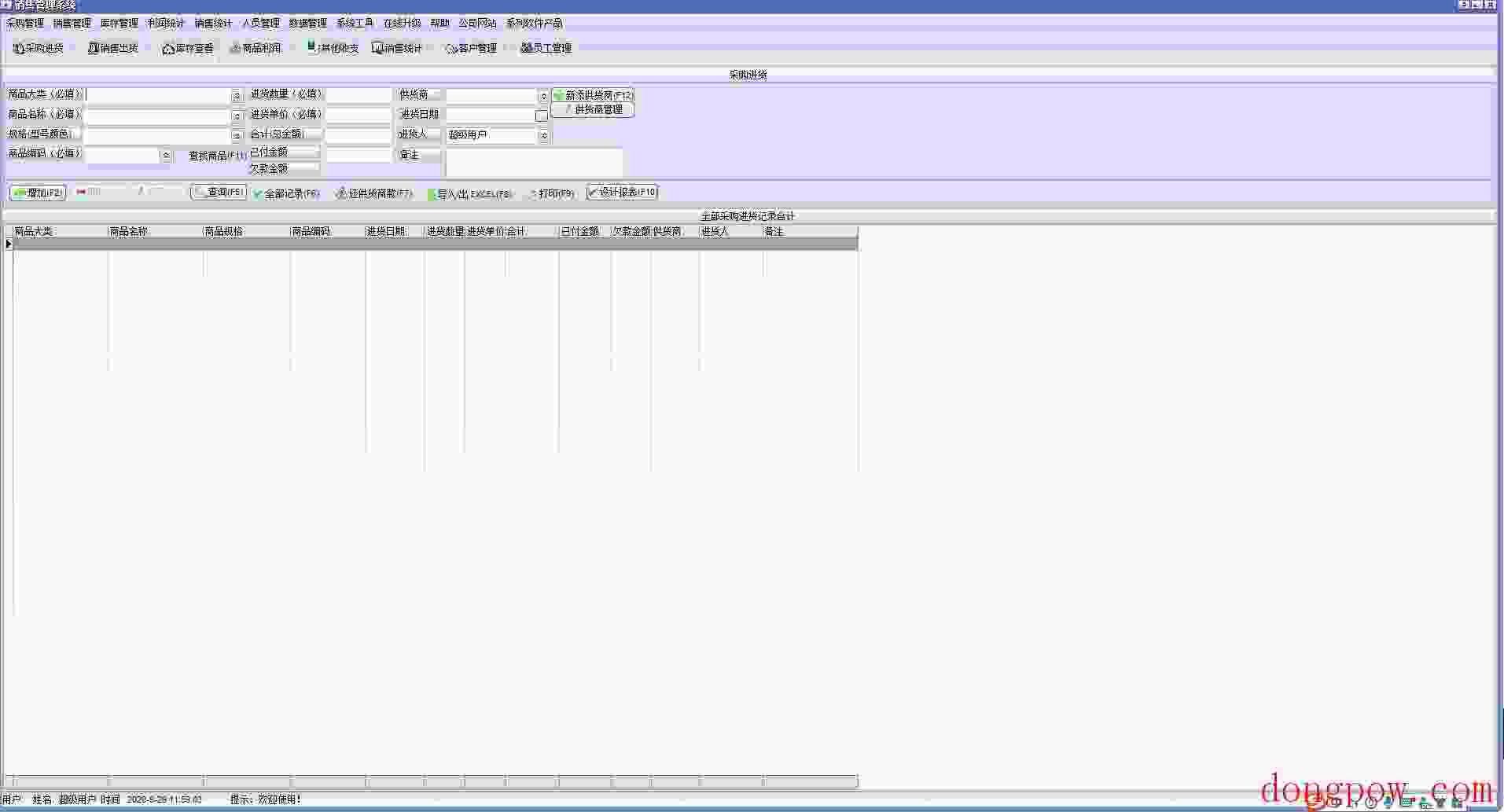Click the 进货日期 column header
This screenshot has height=812, width=1504.
395,232
